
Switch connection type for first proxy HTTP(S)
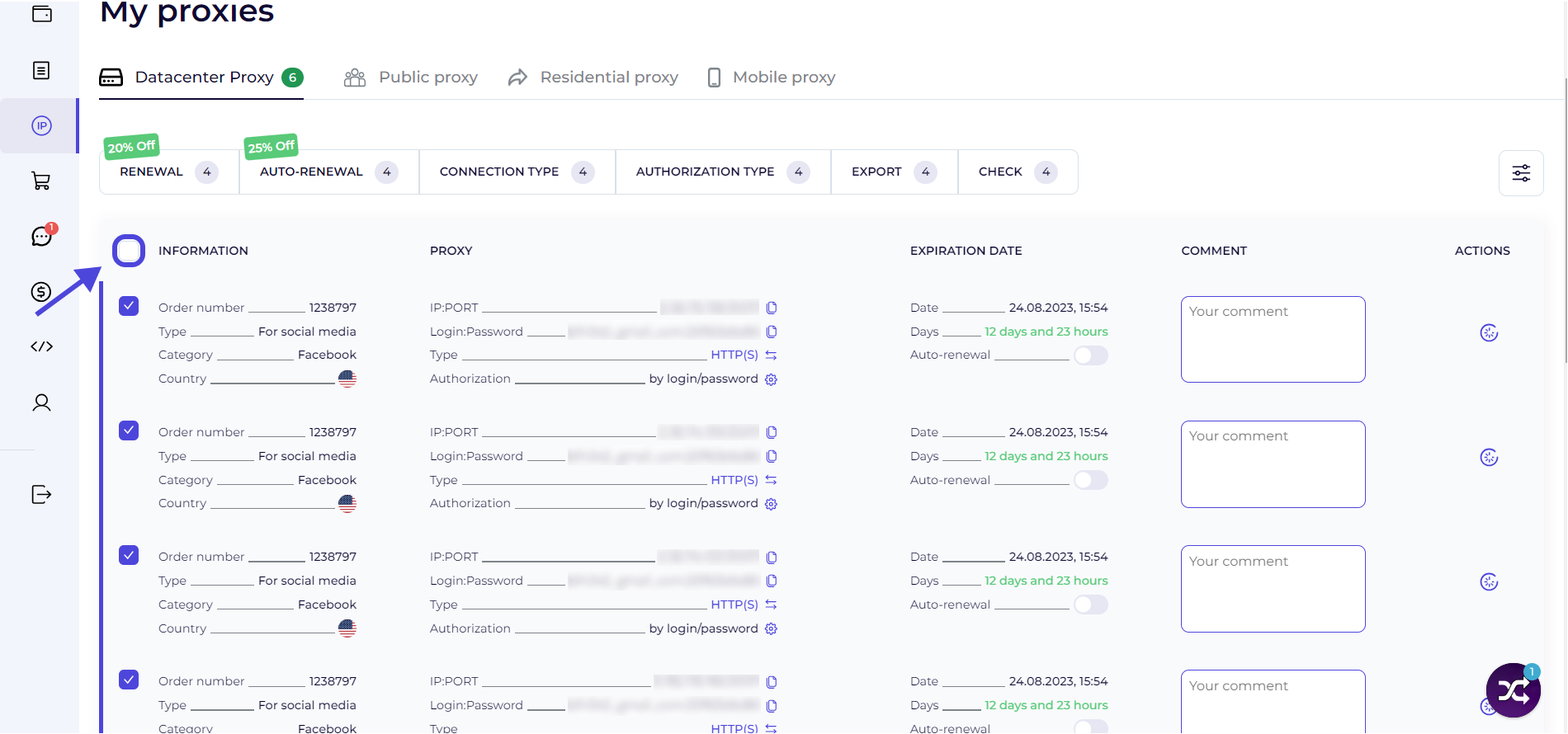[771, 355]
